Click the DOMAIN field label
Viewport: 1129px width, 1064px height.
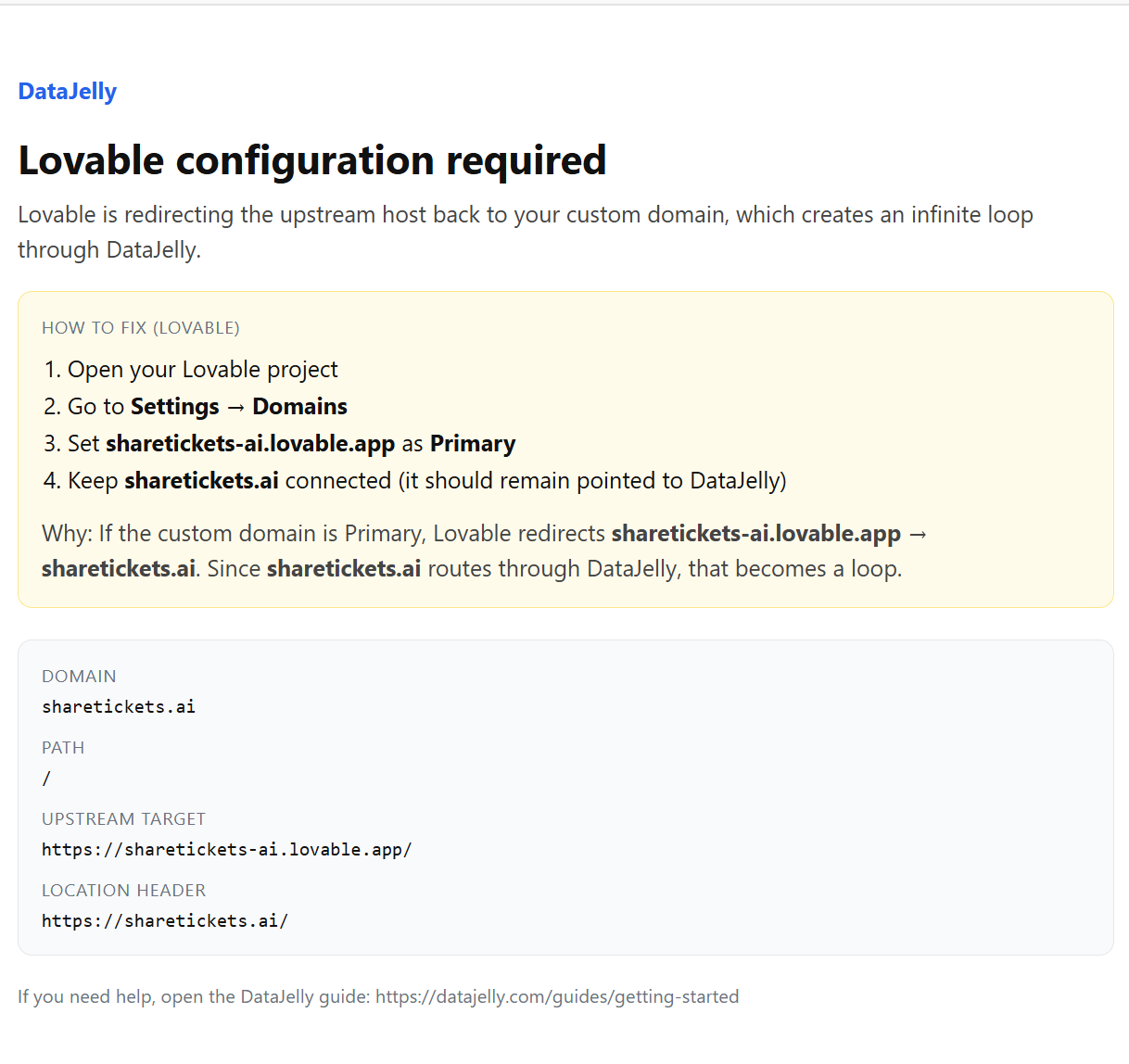point(79,677)
